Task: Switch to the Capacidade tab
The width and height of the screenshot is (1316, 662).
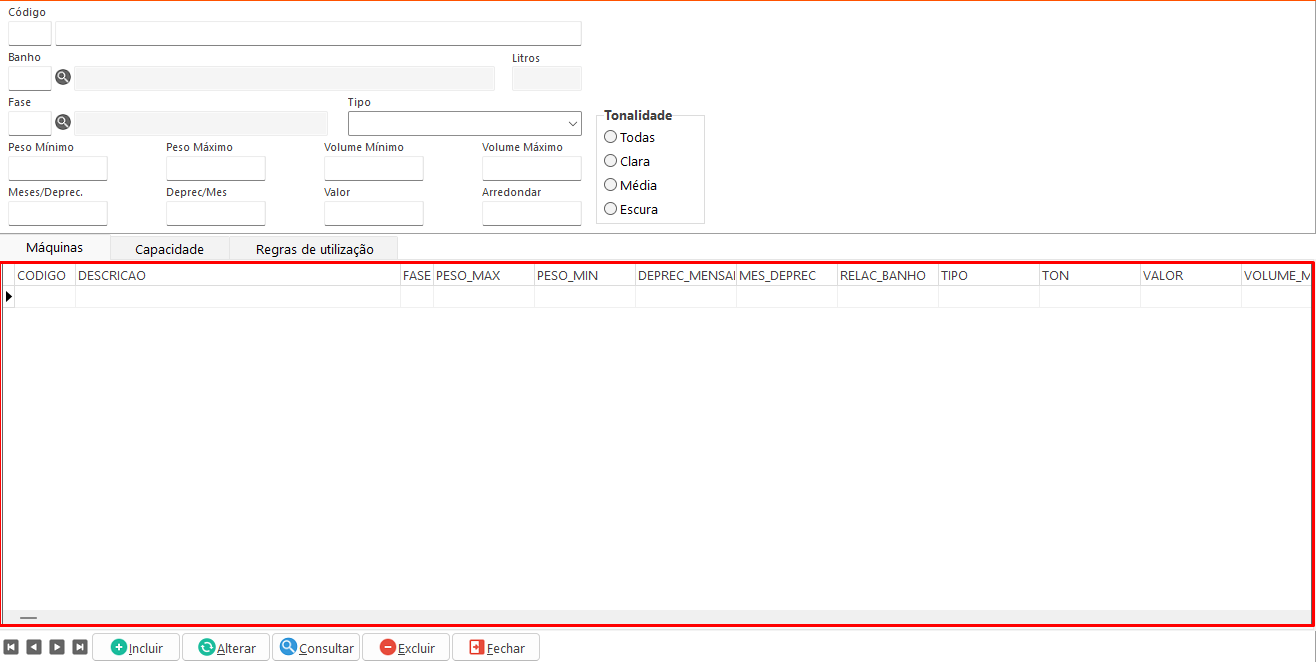Action: point(169,249)
